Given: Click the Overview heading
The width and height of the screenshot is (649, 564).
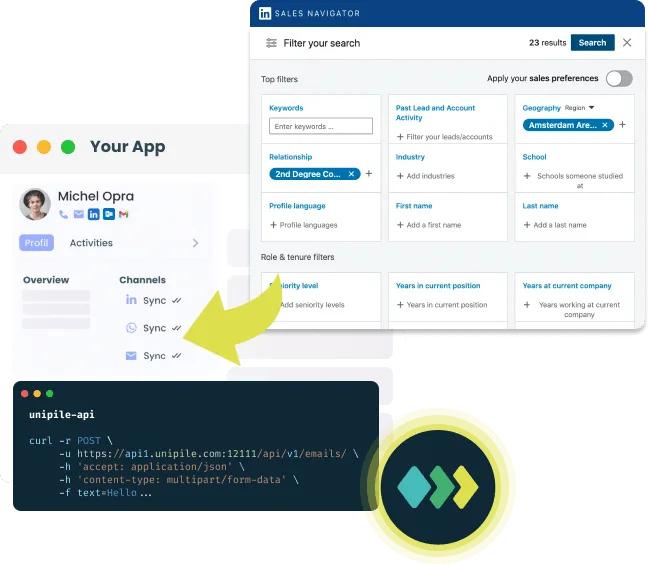Looking at the screenshot, I should [46, 280].
